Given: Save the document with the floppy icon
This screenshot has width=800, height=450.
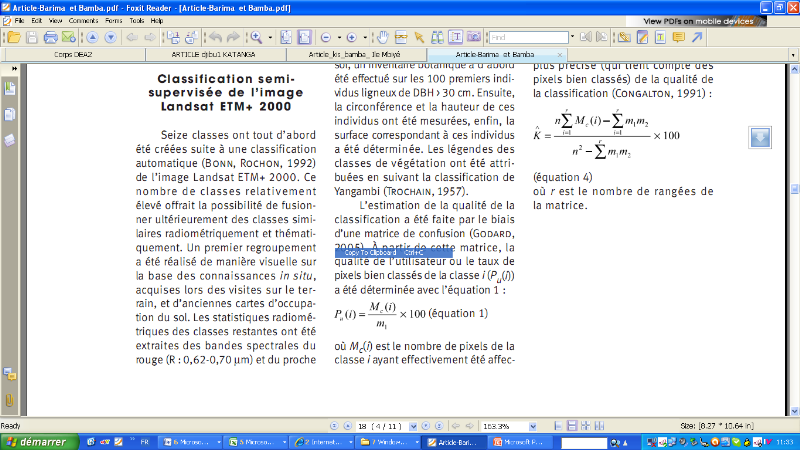Looking at the screenshot, I should [x=32, y=37].
